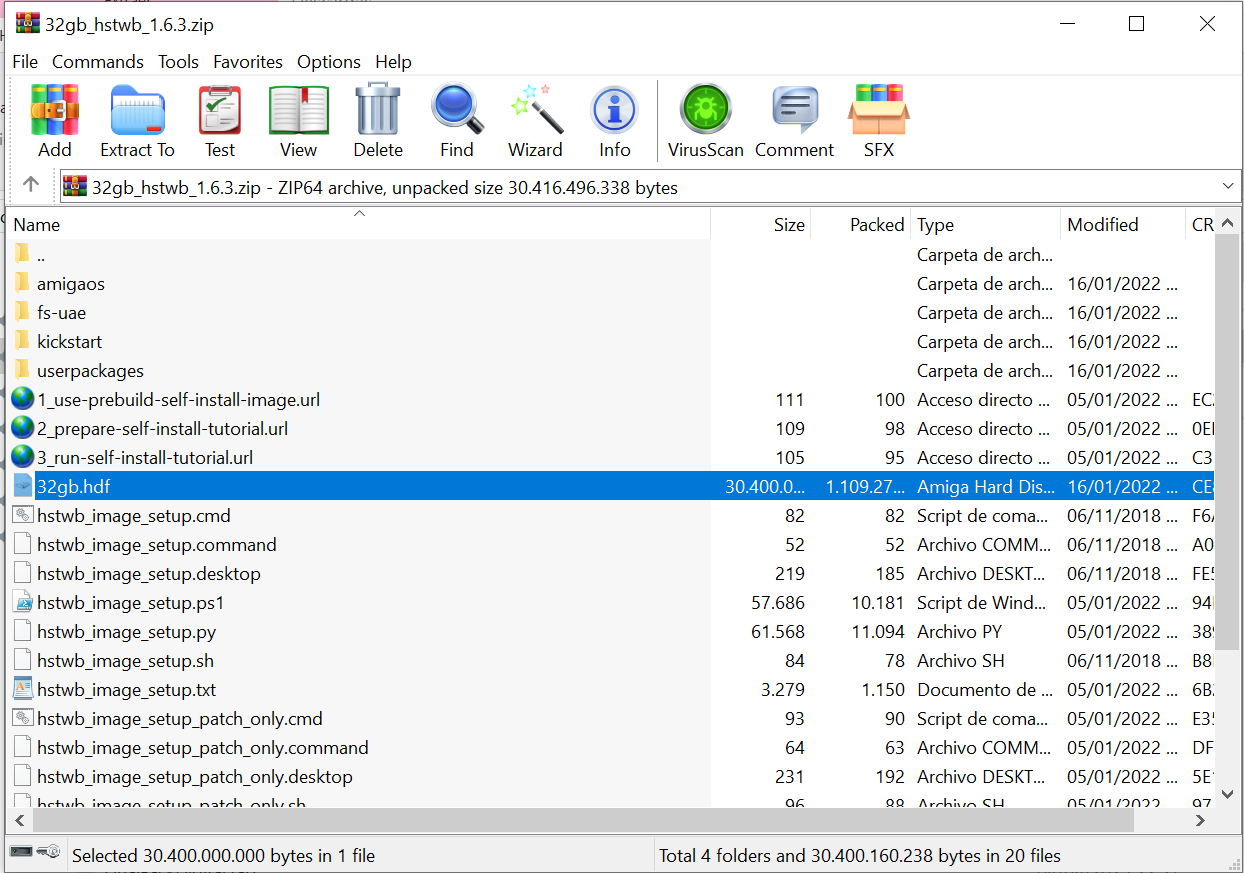Click the hstwb_image_setup.cmd script icon
This screenshot has width=1244, height=873.
click(23, 515)
